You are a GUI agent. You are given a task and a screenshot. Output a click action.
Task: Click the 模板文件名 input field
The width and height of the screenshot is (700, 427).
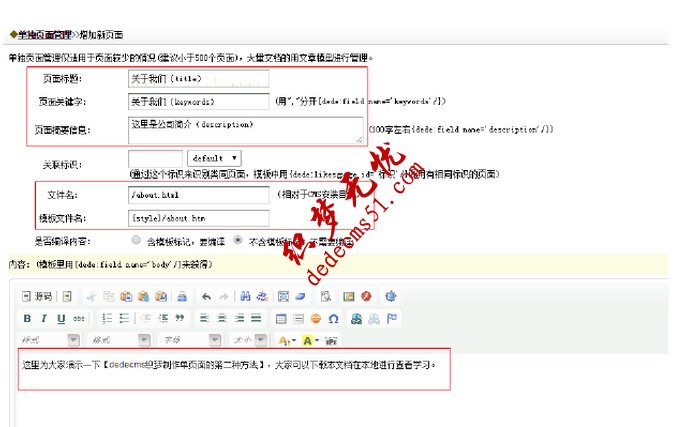tap(199, 218)
